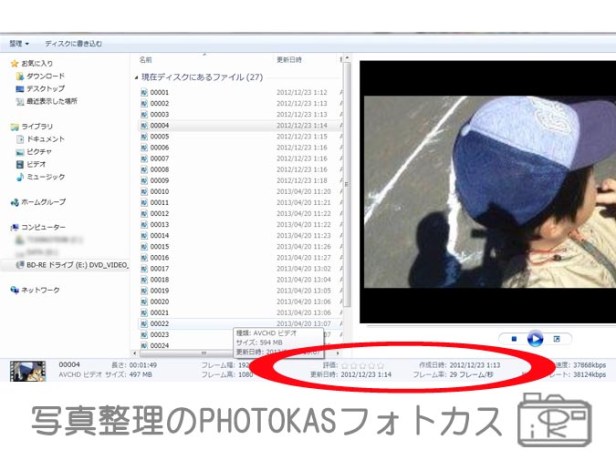This screenshot has height=460, width=616.
Task: Select file 00018 icon
Action: click(x=144, y=280)
